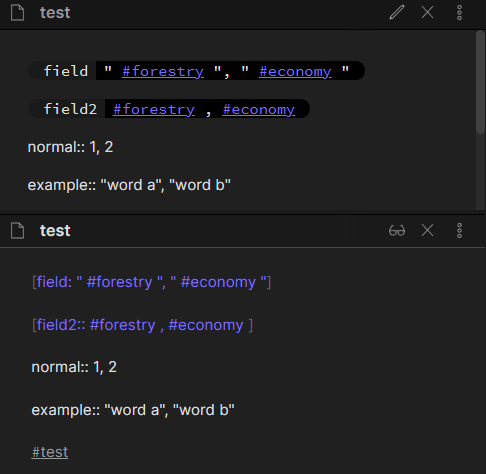This screenshot has height=474, width=486.
Task: Close the bottom test pane
Action: point(427,230)
